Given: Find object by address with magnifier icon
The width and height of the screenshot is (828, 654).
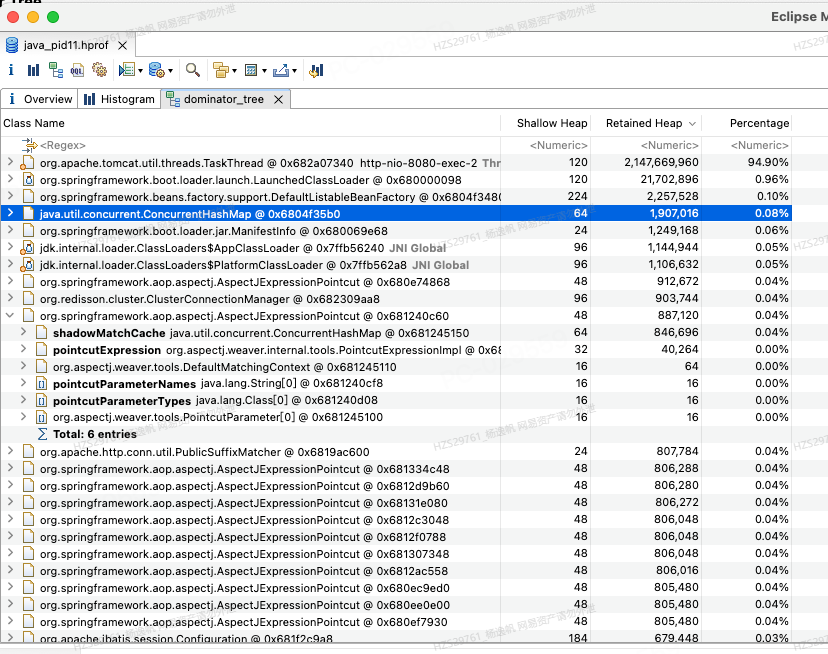Looking at the screenshot, I should (x=193, y=70).
